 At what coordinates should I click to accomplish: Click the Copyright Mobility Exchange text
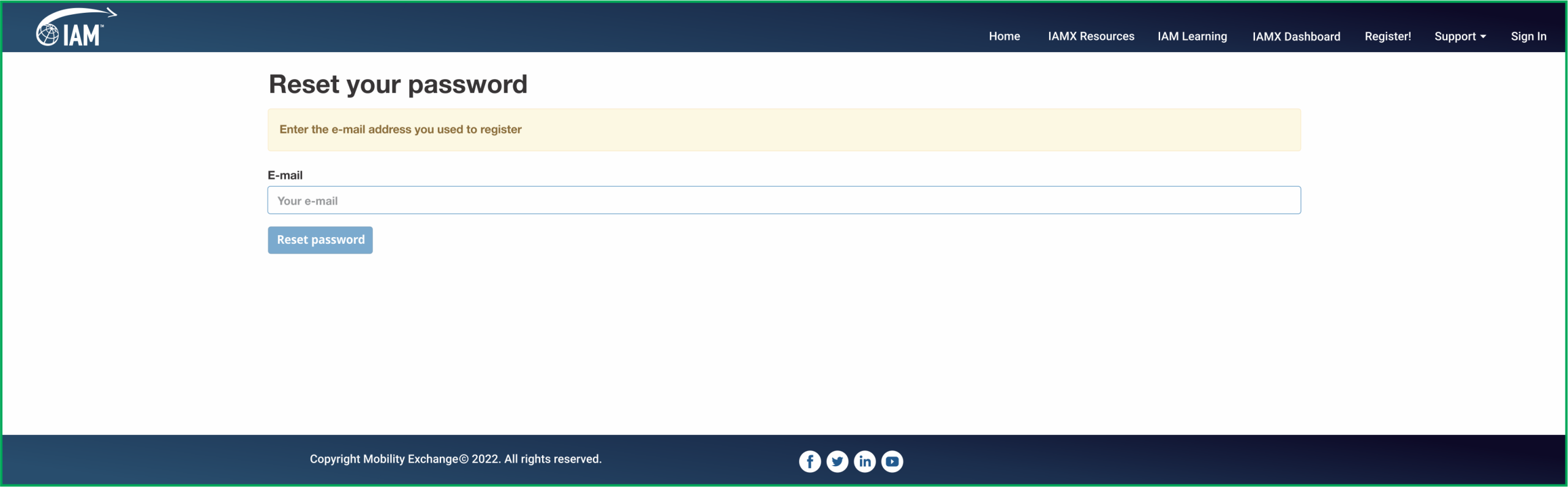(x=456, y=459)
